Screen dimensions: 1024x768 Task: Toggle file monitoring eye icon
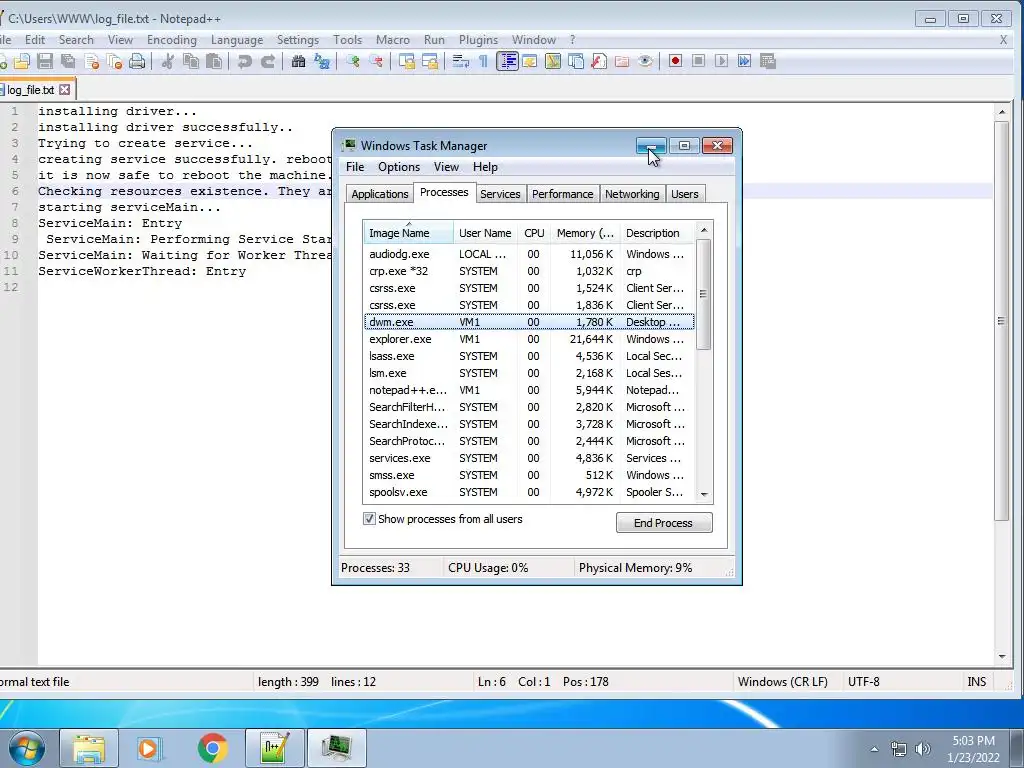645,61
